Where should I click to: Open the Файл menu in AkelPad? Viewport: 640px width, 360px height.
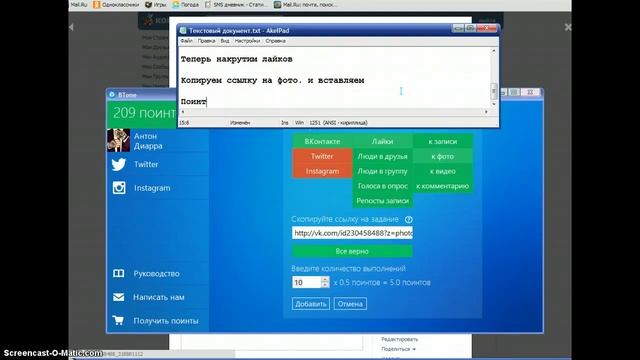tap(187, 41)
